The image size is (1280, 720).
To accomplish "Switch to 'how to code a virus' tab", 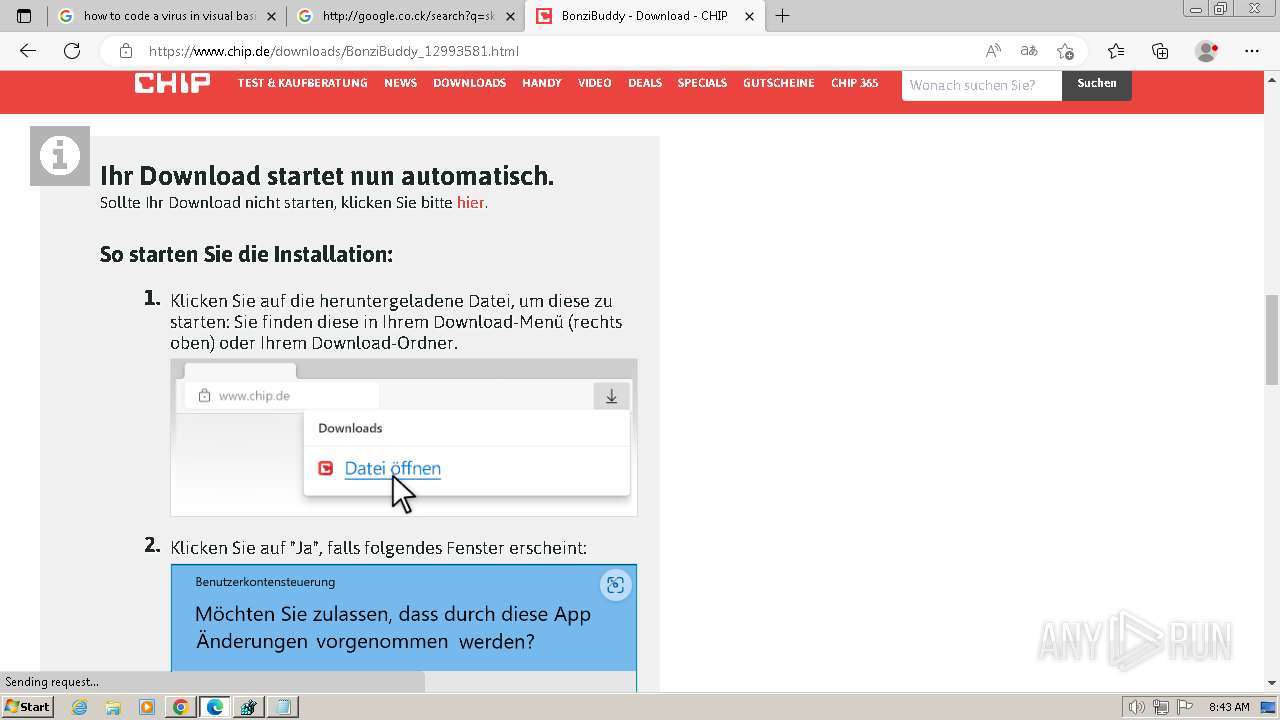I will pos(167,16).
